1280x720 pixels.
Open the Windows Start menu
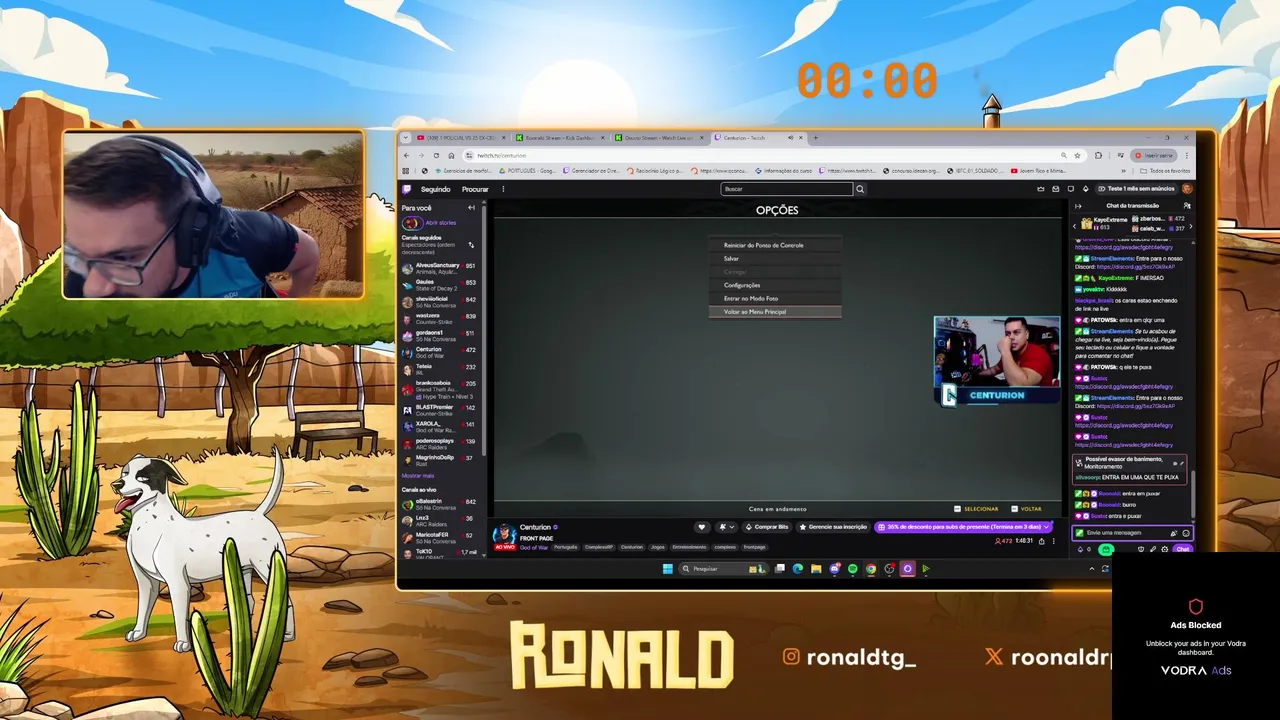pyautogui.click(x=668, y=569)
